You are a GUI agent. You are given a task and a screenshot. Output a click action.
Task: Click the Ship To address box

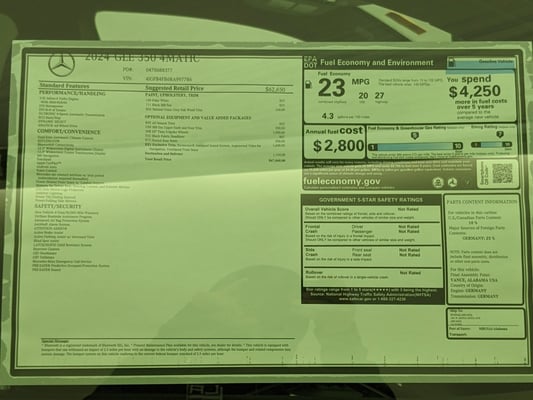tap(485, 323)
